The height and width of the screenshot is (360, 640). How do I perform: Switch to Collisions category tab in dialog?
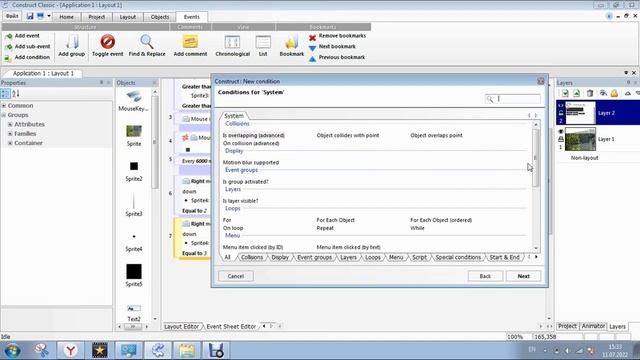pos(251,258)
